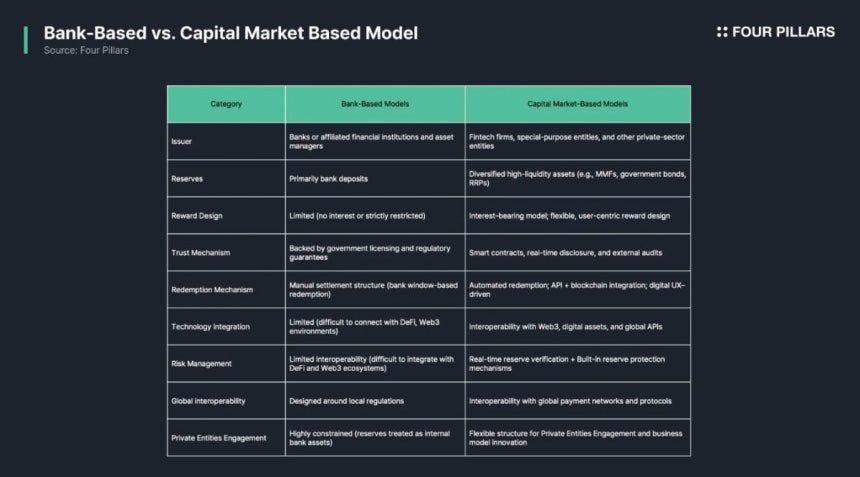The height and width of the screenshot is (477, 860).
Task: Click the title Bank-Based vs. Capital Market Based Model
Action: click(x=230, y=33)
